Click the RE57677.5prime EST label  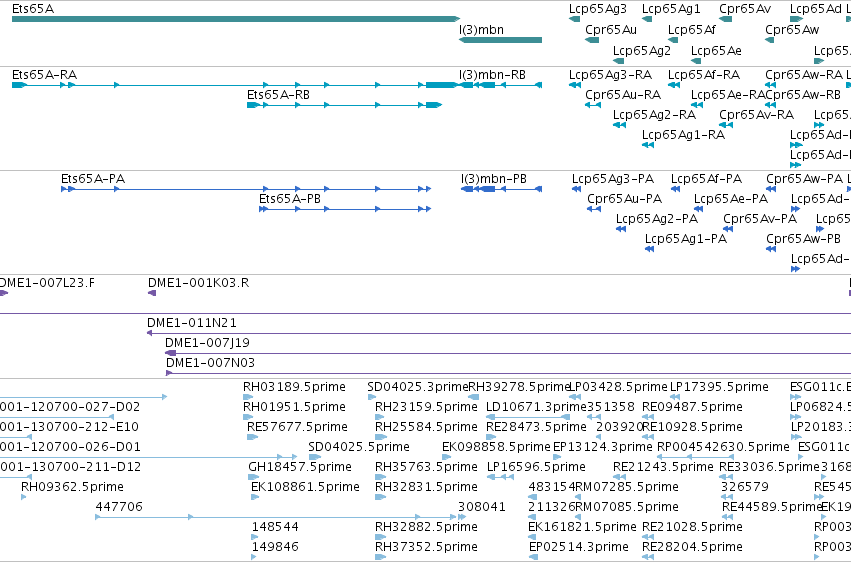(x=297, y=427)
